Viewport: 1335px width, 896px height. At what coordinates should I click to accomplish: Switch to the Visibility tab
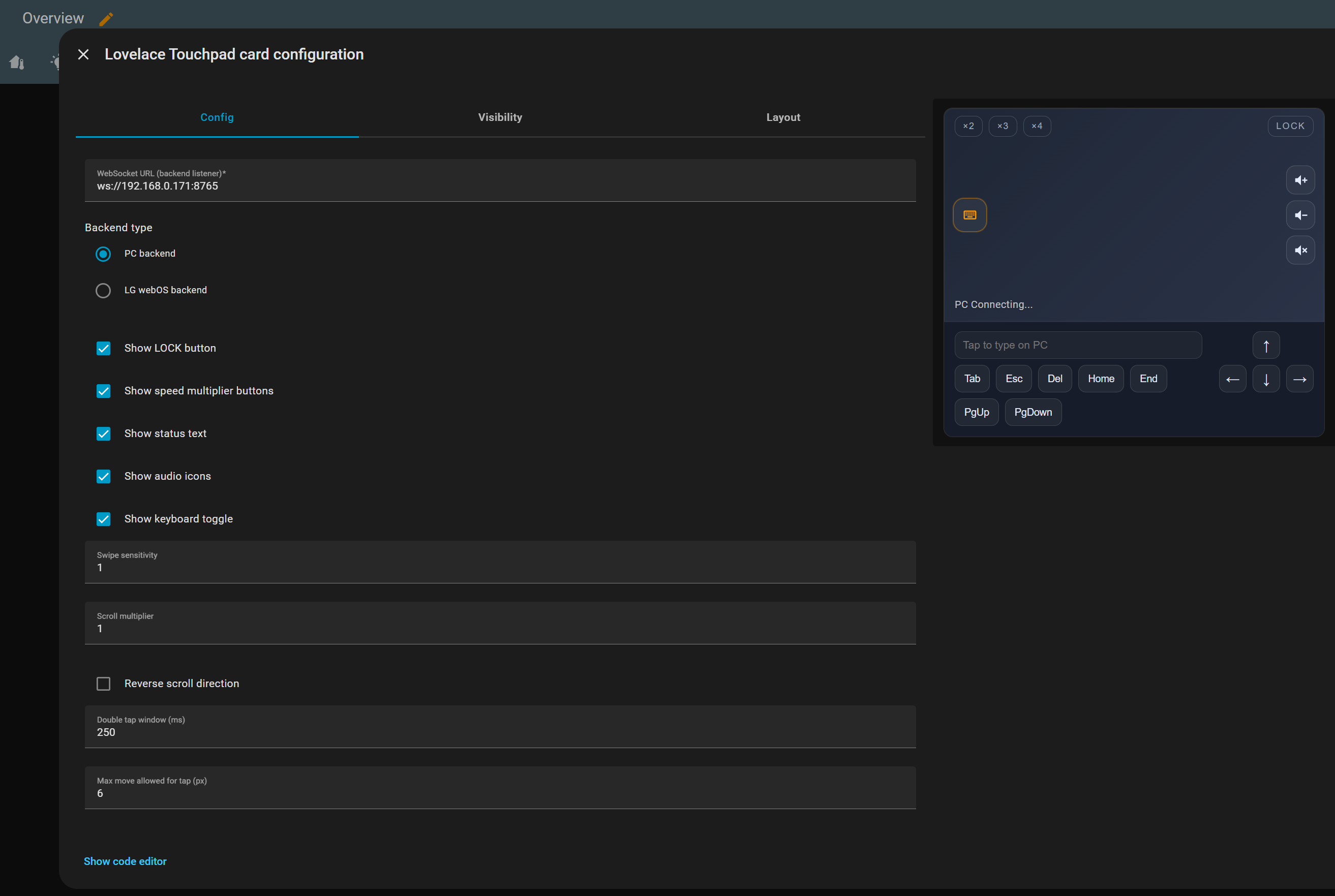[x=500, y=117]
